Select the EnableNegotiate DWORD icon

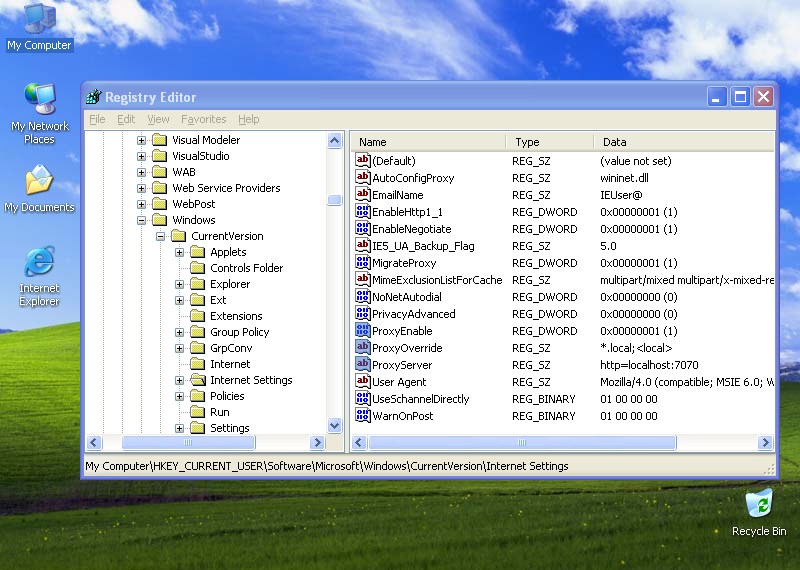362,228
